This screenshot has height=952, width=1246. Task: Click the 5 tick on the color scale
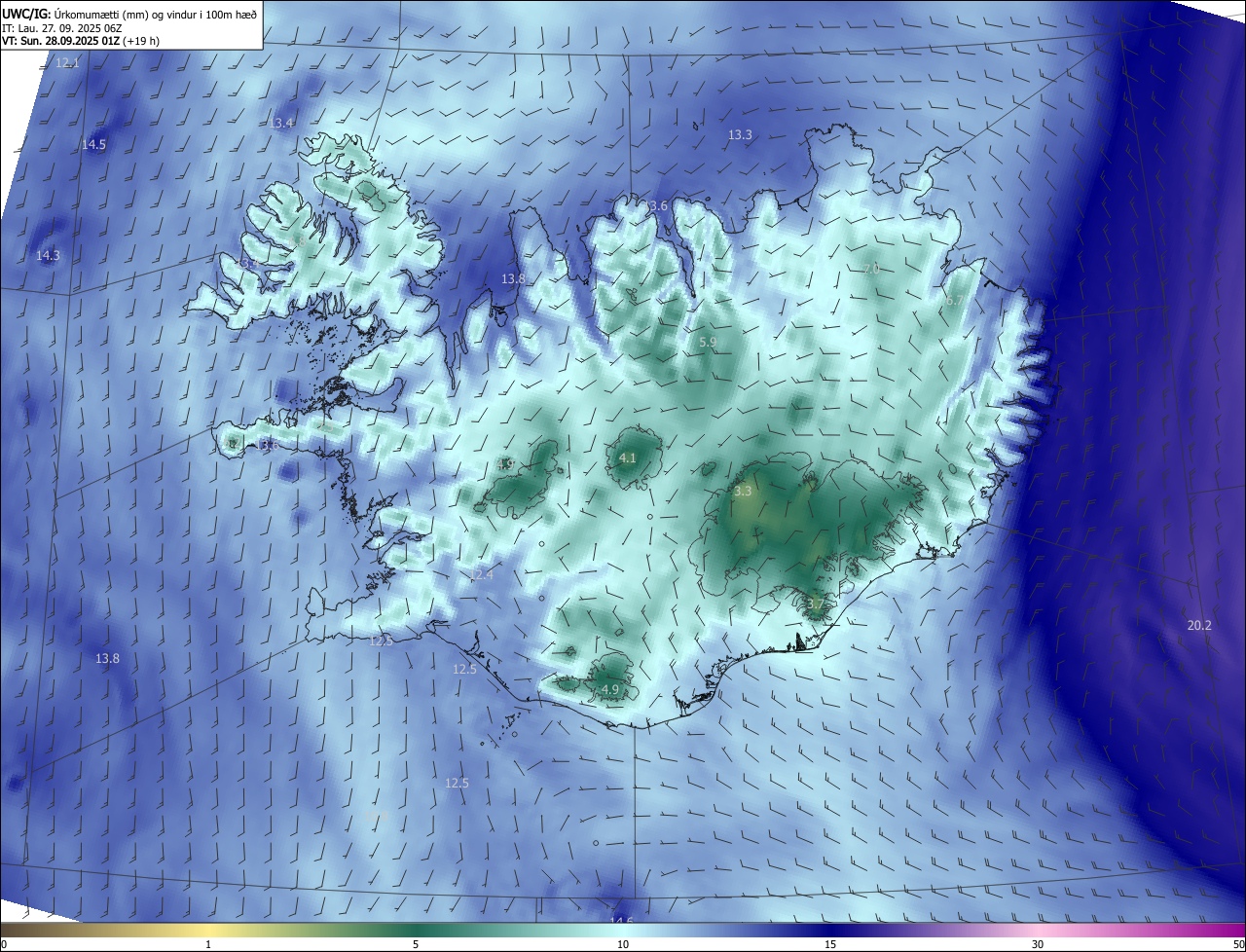416,944
